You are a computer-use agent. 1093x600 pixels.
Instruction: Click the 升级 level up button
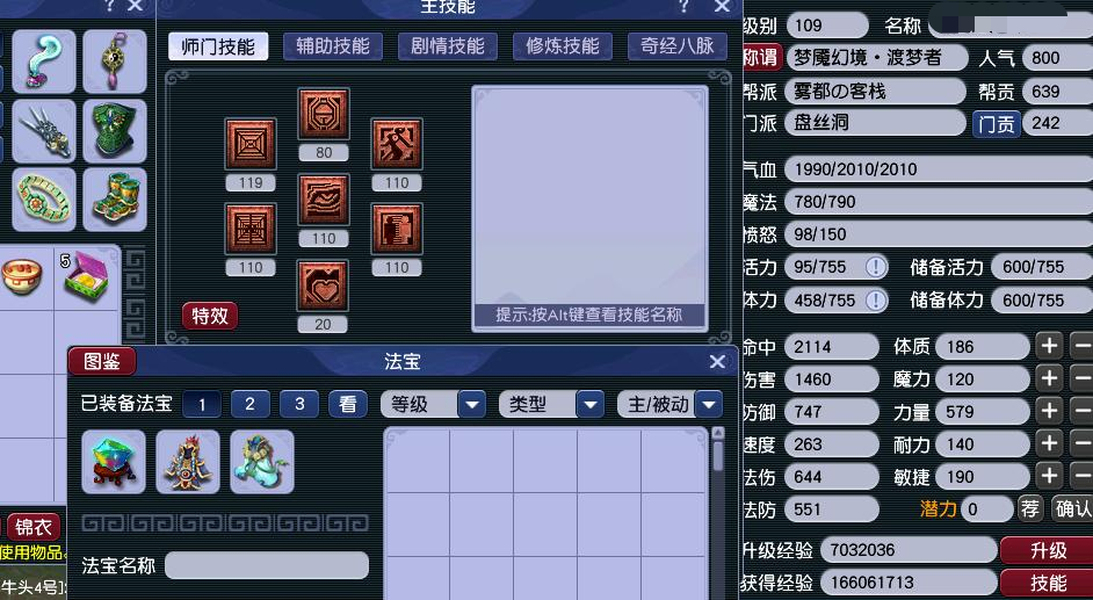(x=1047, y=551)
